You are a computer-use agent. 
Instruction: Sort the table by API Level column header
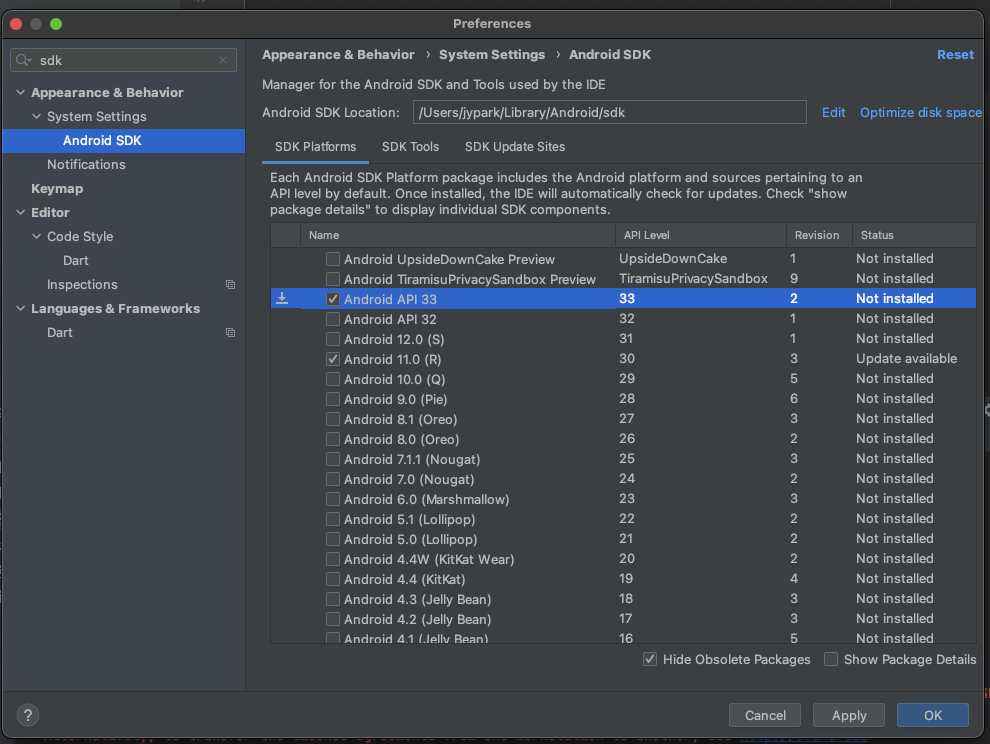tap(700, 235)
